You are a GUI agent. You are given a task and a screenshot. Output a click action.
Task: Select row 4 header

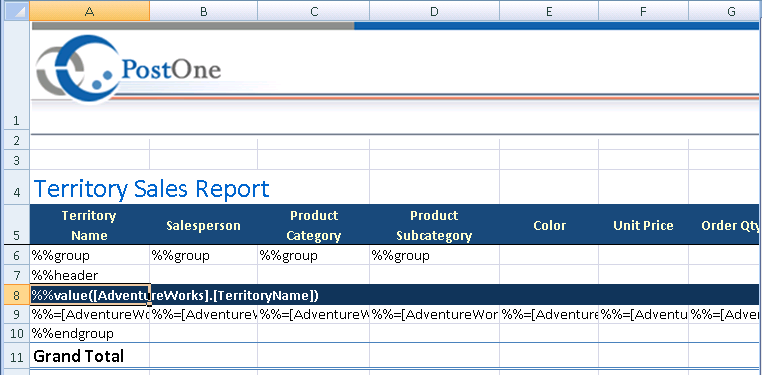coord(16,187)
